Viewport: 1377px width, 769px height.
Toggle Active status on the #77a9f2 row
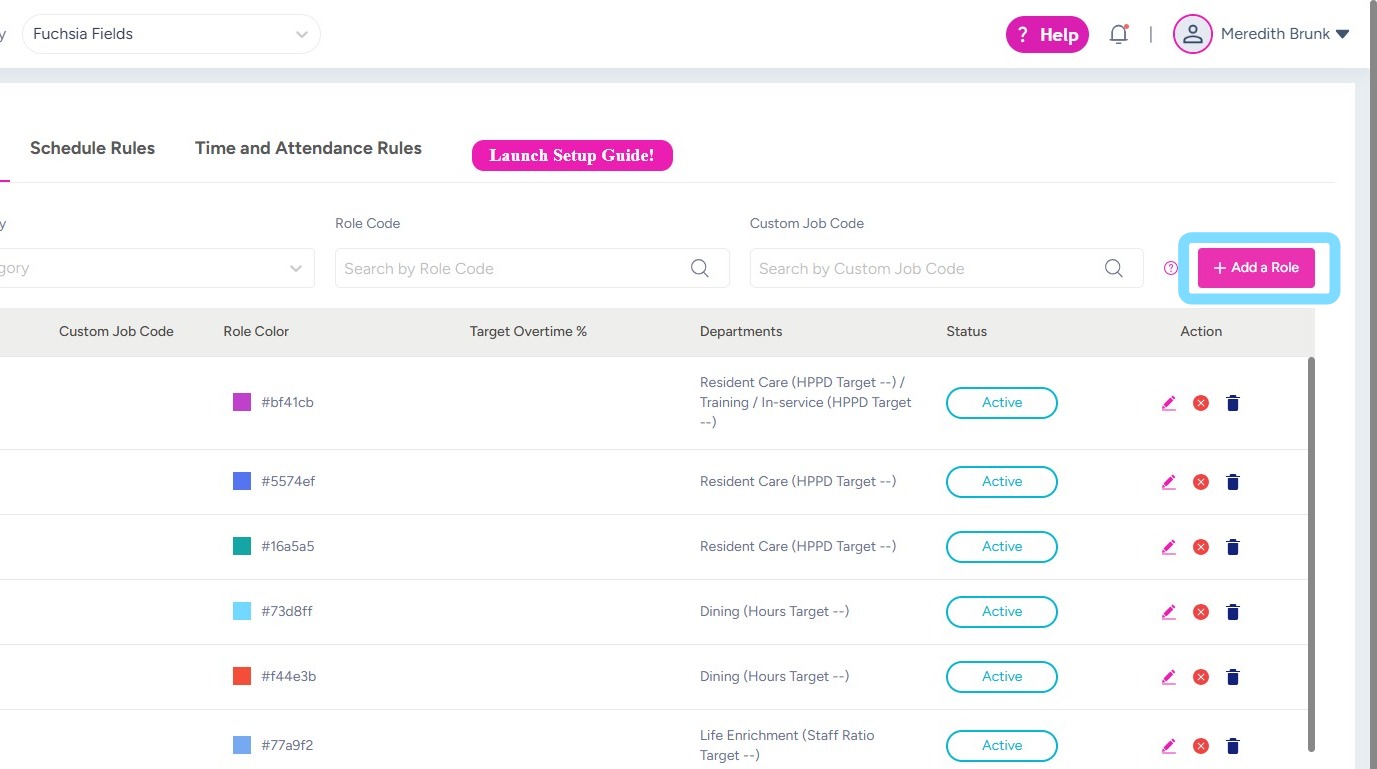[1001, 746]
